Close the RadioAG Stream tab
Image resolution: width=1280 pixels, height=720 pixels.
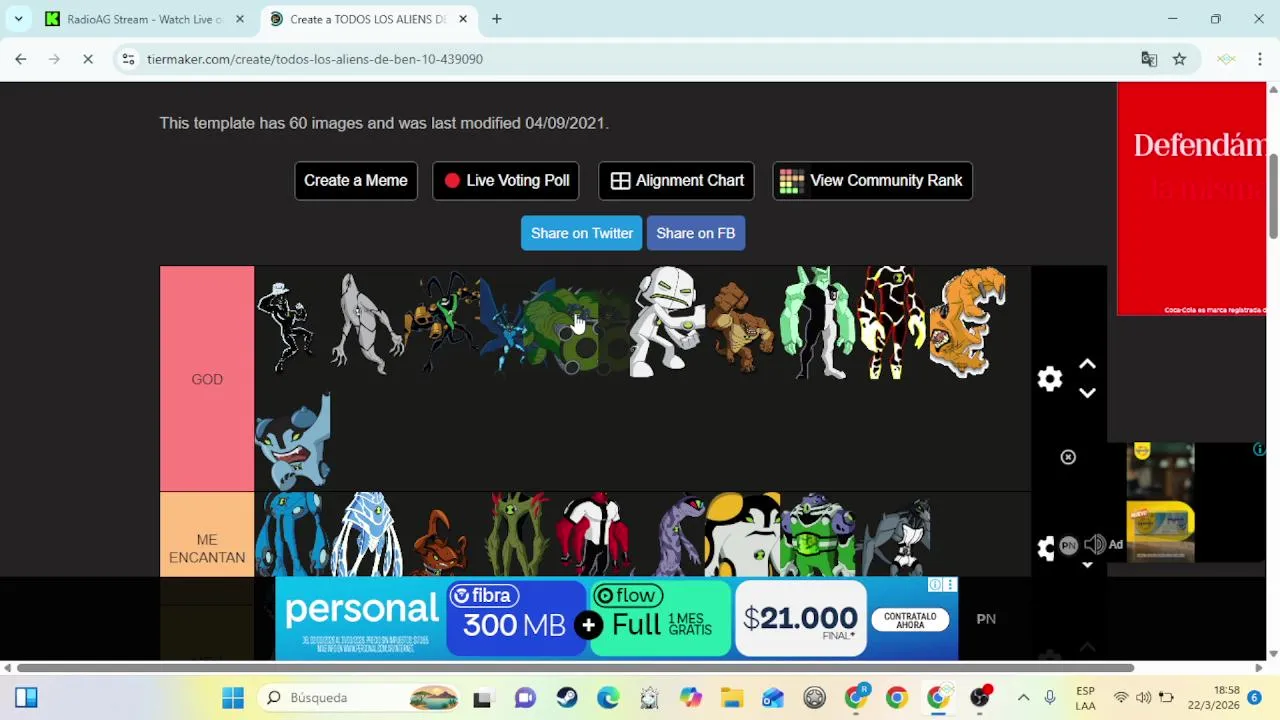pyautogui.click(x=239, y=19)
